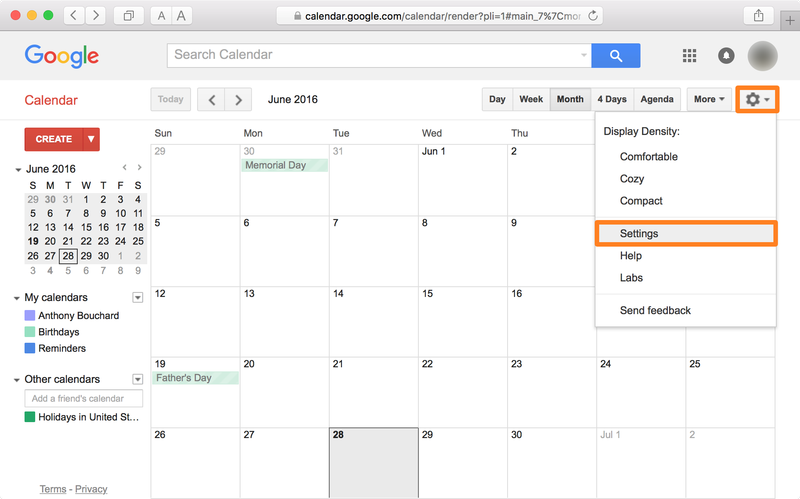Viewport: 800px width, 499px height.
Task: Collapse the Other calendars section
Action: [x=17, y=380]
